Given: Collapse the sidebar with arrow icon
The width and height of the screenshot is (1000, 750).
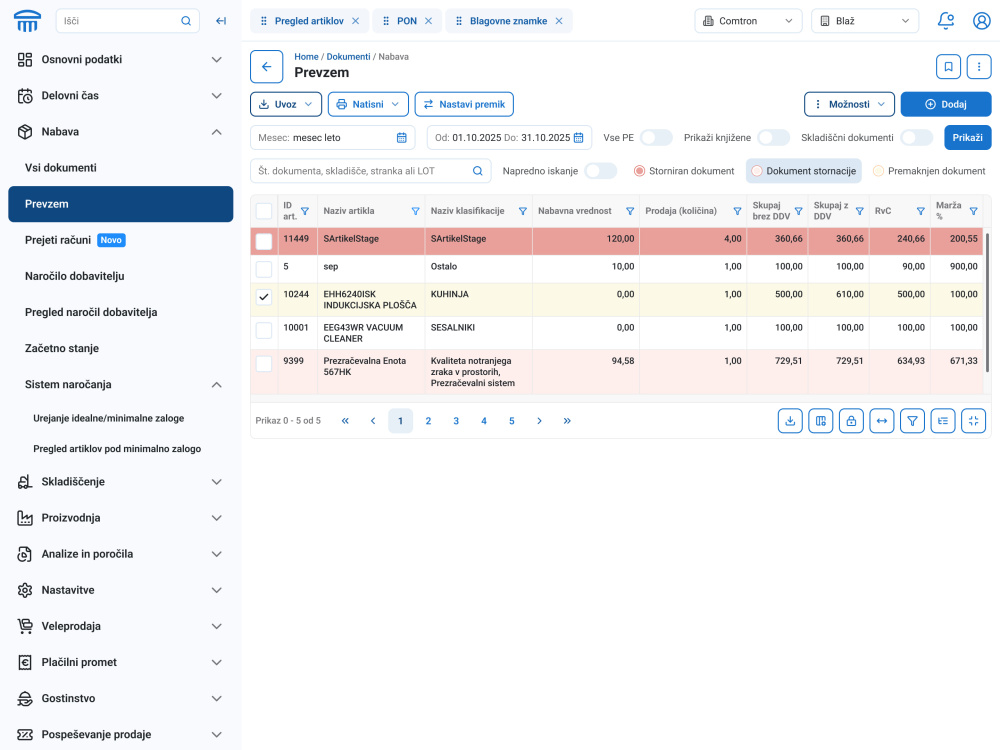Looking at the screenshot, I should [221, 21].
